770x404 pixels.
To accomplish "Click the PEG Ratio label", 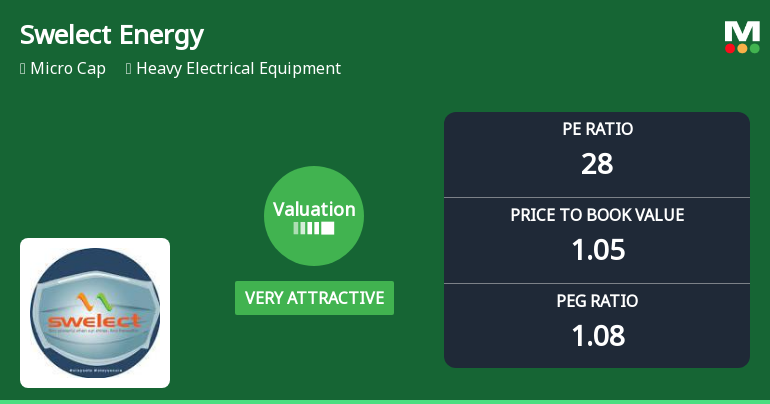I will (x=597, y=301).
